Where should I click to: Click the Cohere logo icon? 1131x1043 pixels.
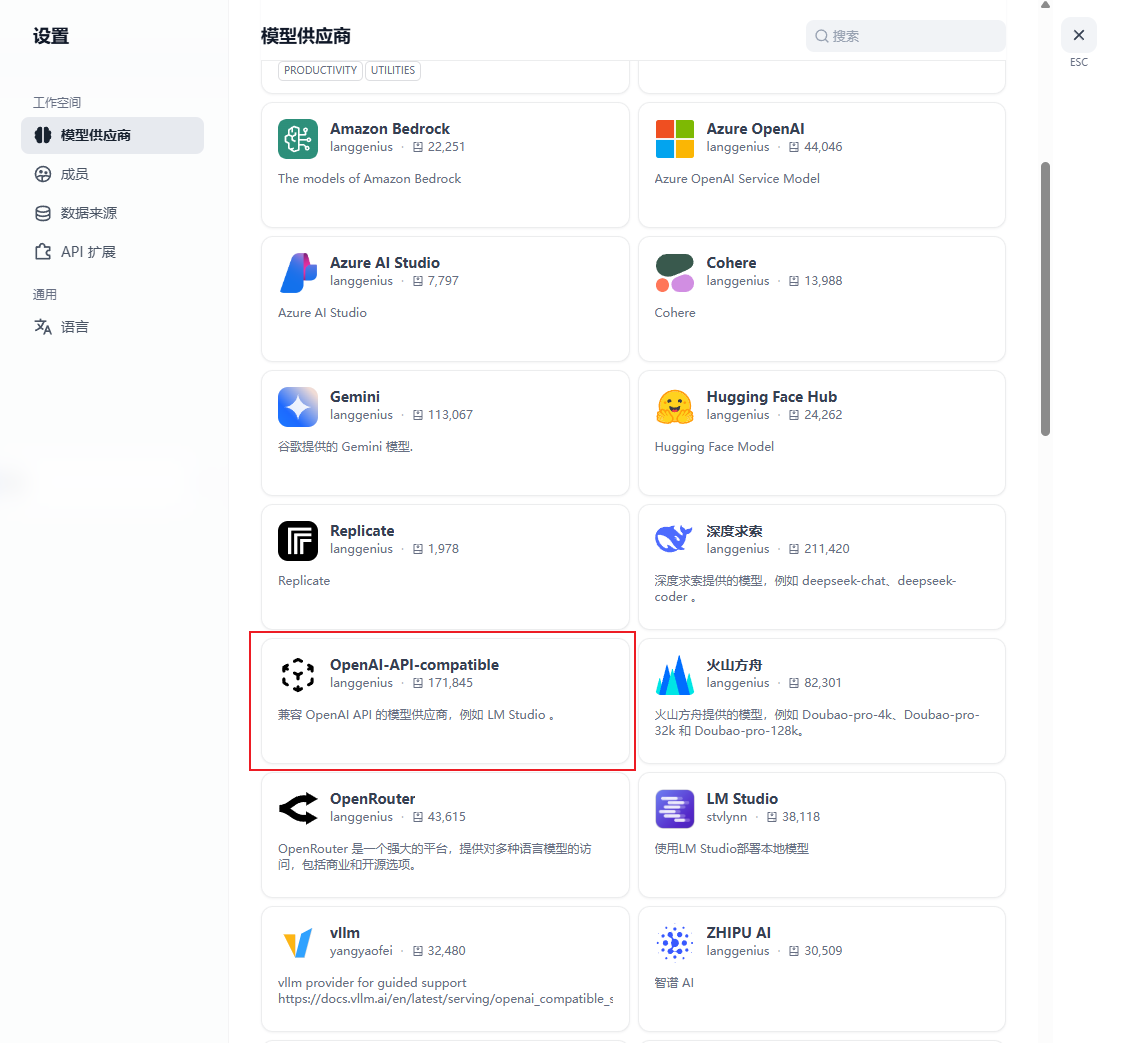[674, 273]
